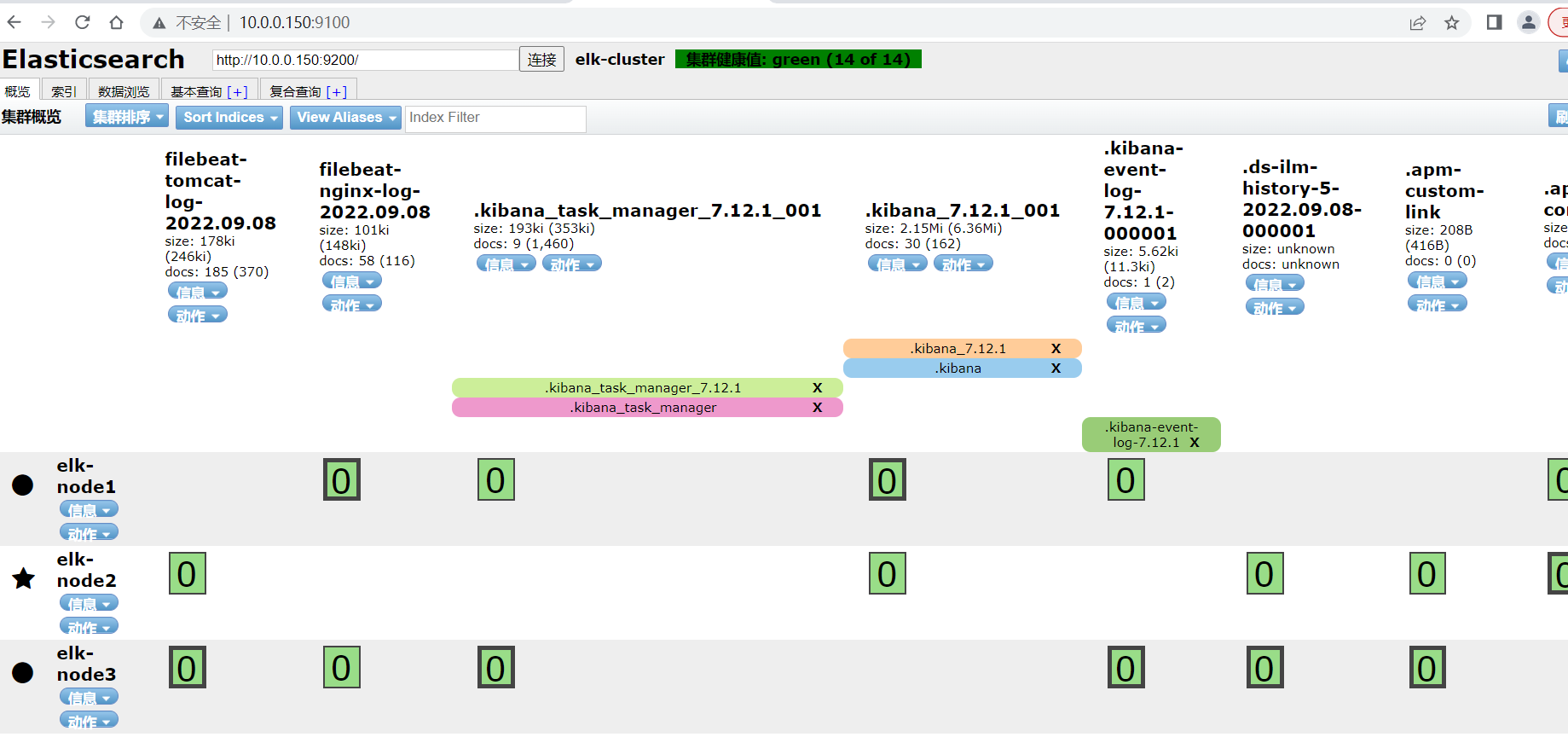Click elk-node2 shard 0 of .apm-custom-link
This screenshot has height=737, width=1568.
tap(1427, 574)
